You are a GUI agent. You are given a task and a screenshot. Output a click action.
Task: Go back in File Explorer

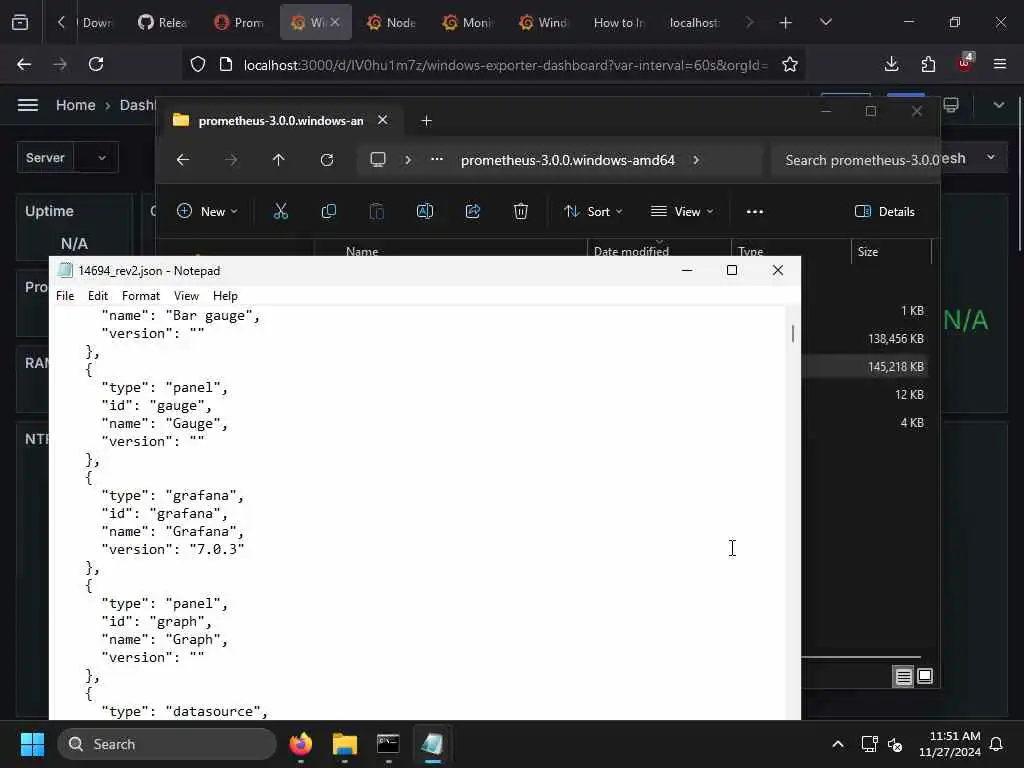[183, 160]
